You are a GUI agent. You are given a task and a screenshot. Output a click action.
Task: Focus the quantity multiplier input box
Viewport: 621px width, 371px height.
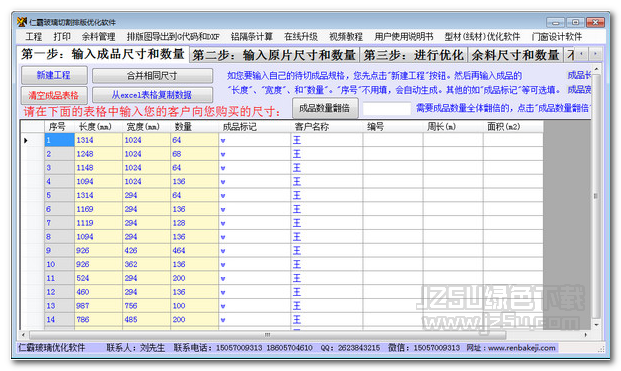[387, 108]
